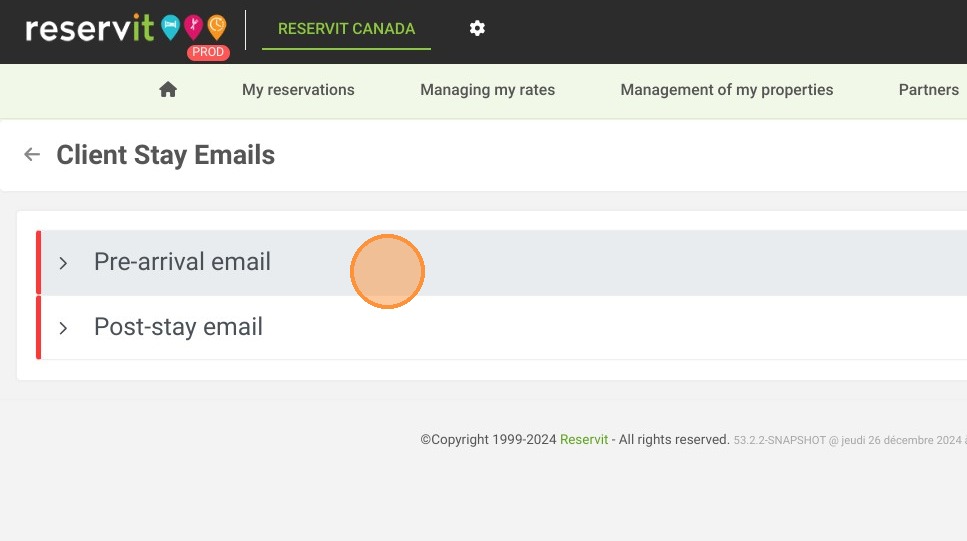Open My reservations menu
This screenshot has width=967, height=541.
click(298, 90)
